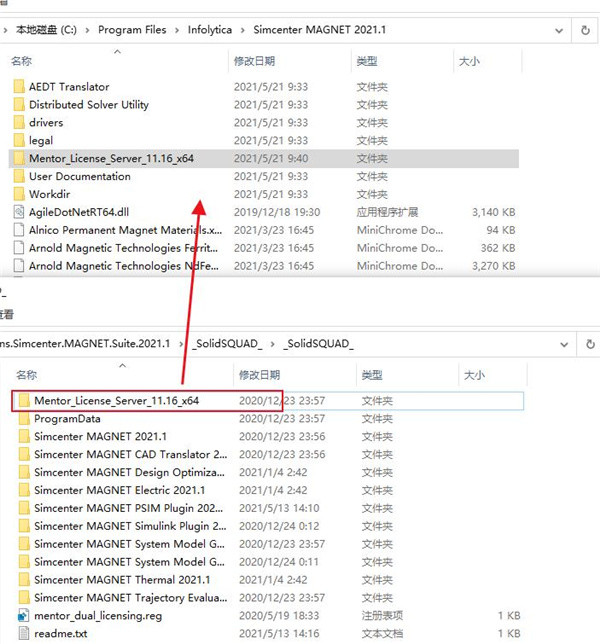Image resolution: width=600 pixels, height=644 pixels.
Task: Click the Simcenter MAGNET PSIM Plugin folder icon
Action: click(x=24, y=508)
